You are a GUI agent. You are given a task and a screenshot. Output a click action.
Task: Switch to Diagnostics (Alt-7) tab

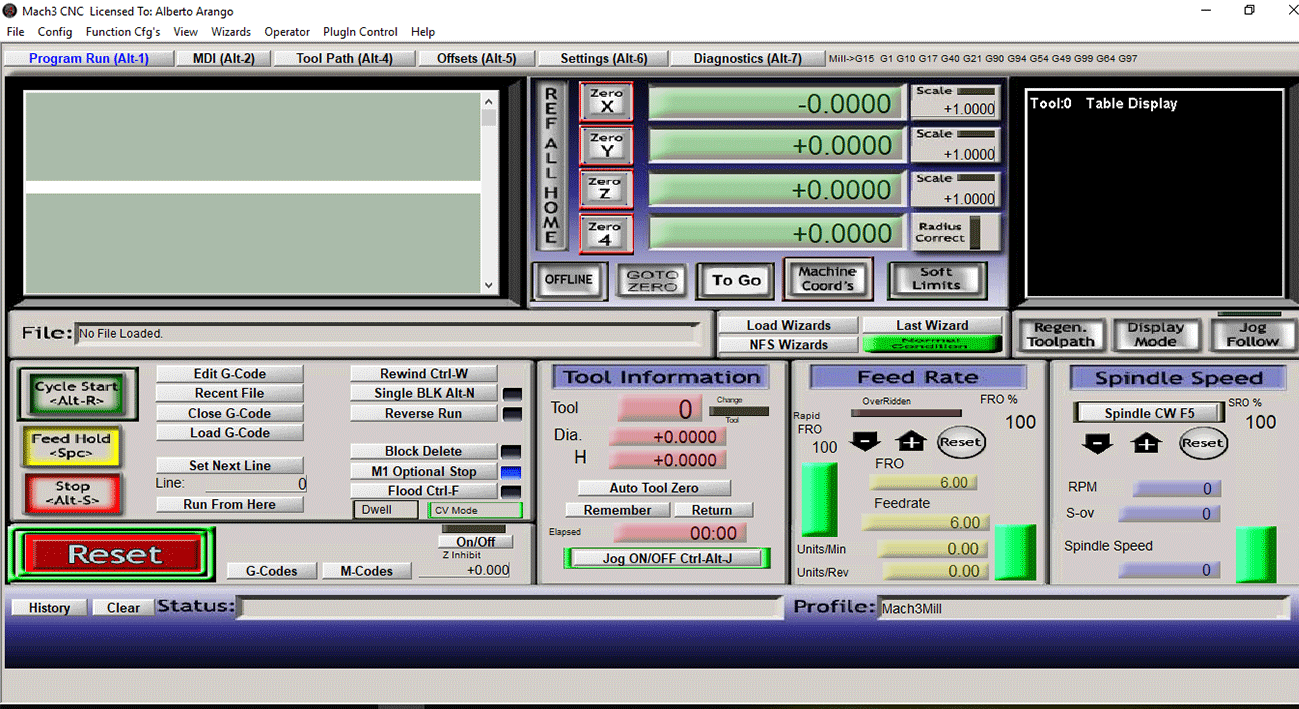tap(747, 58)
